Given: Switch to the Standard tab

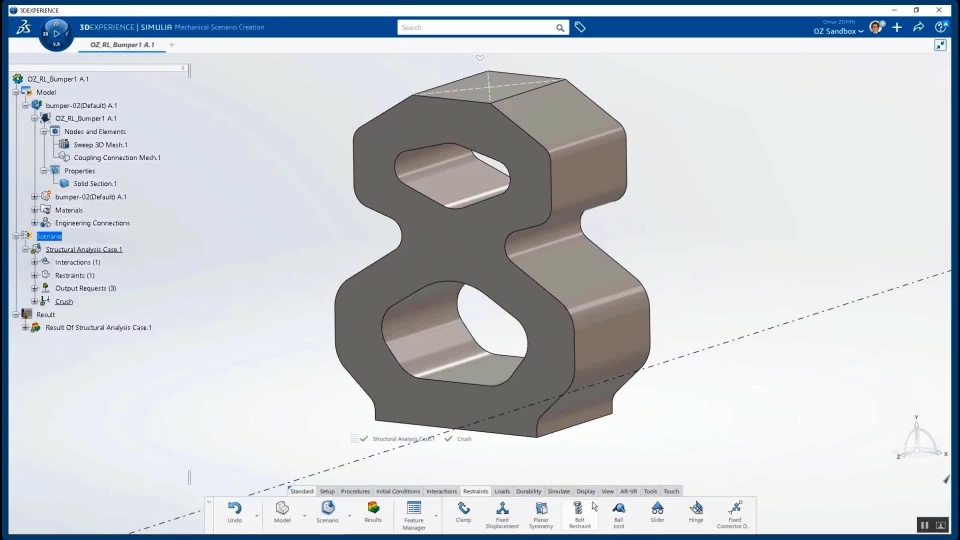Looking at the screenshot, I should click(x=301, y=491).
